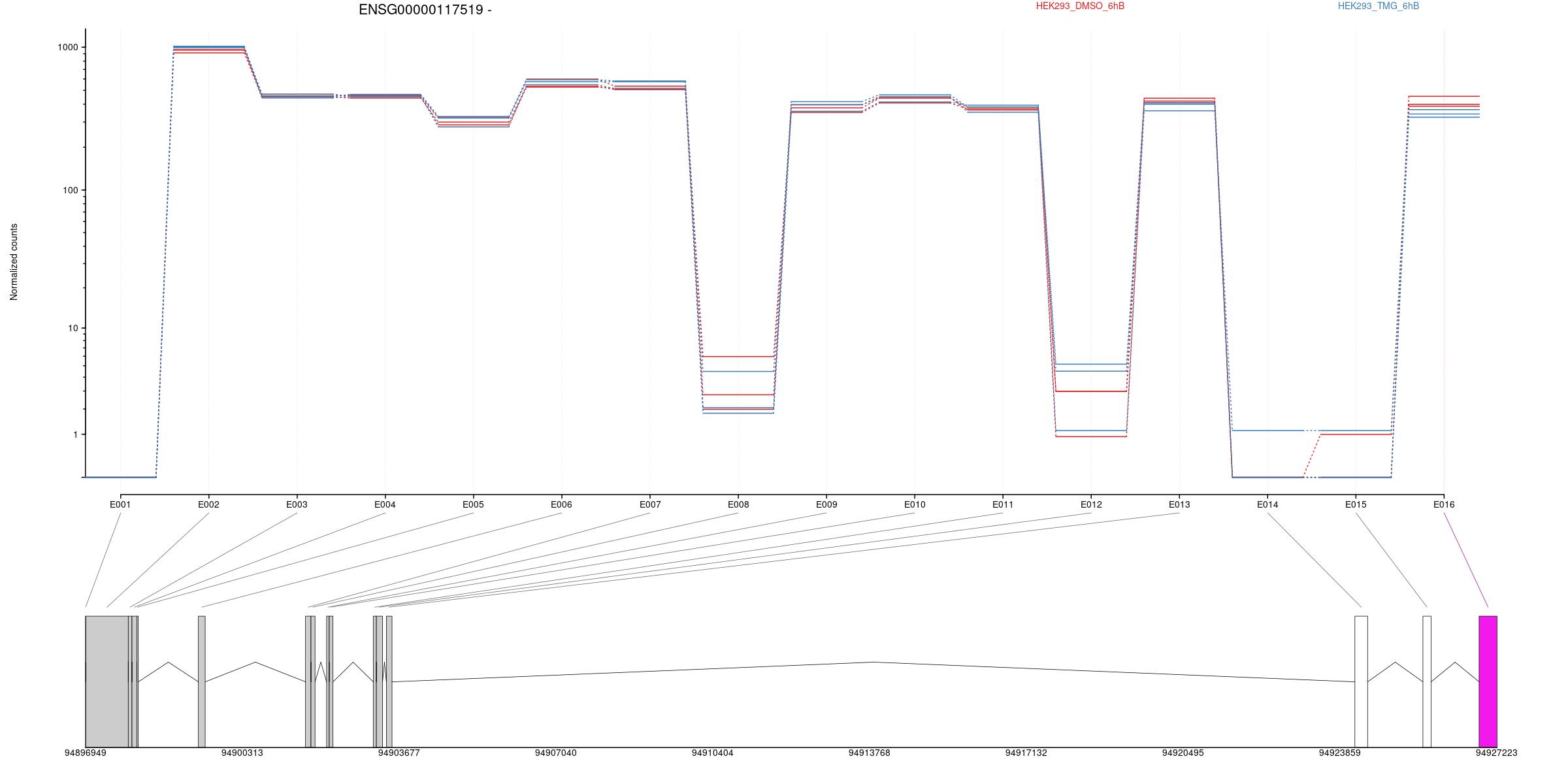The height and width of the screenshot is (784, 1568).
Task: Click genomic coordinate 94910404
Action: [712, 753]
